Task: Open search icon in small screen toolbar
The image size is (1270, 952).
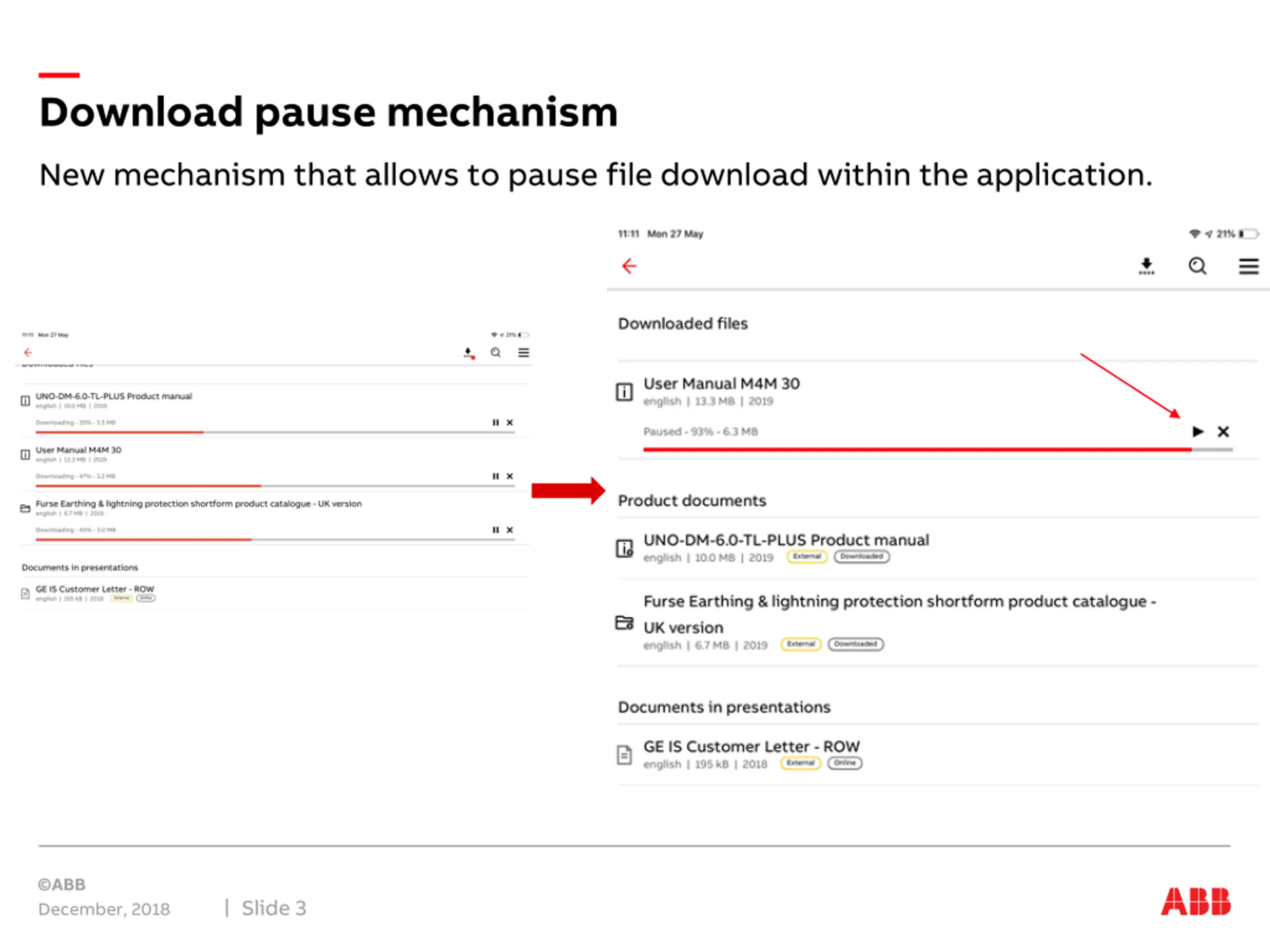Action: (x=496, y=353)
